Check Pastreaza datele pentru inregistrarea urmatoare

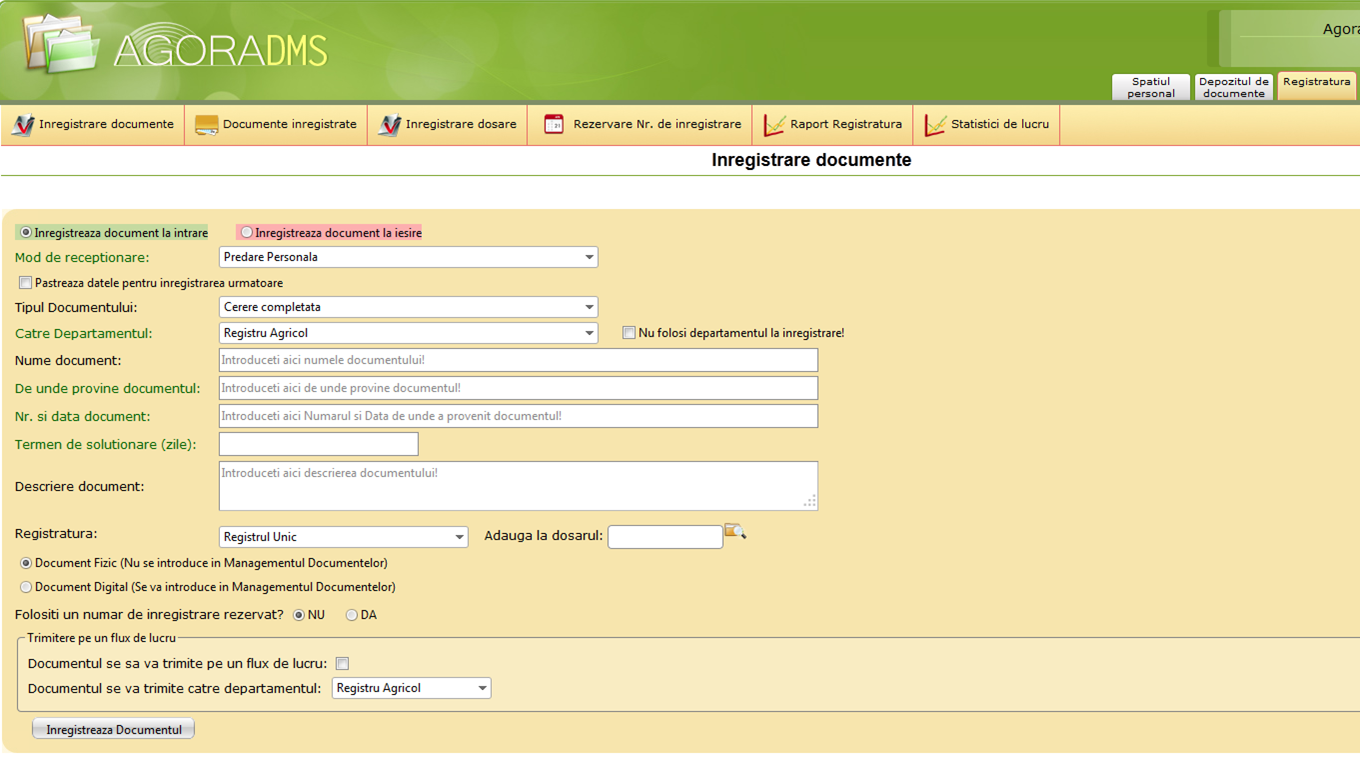tap(26, 283)
